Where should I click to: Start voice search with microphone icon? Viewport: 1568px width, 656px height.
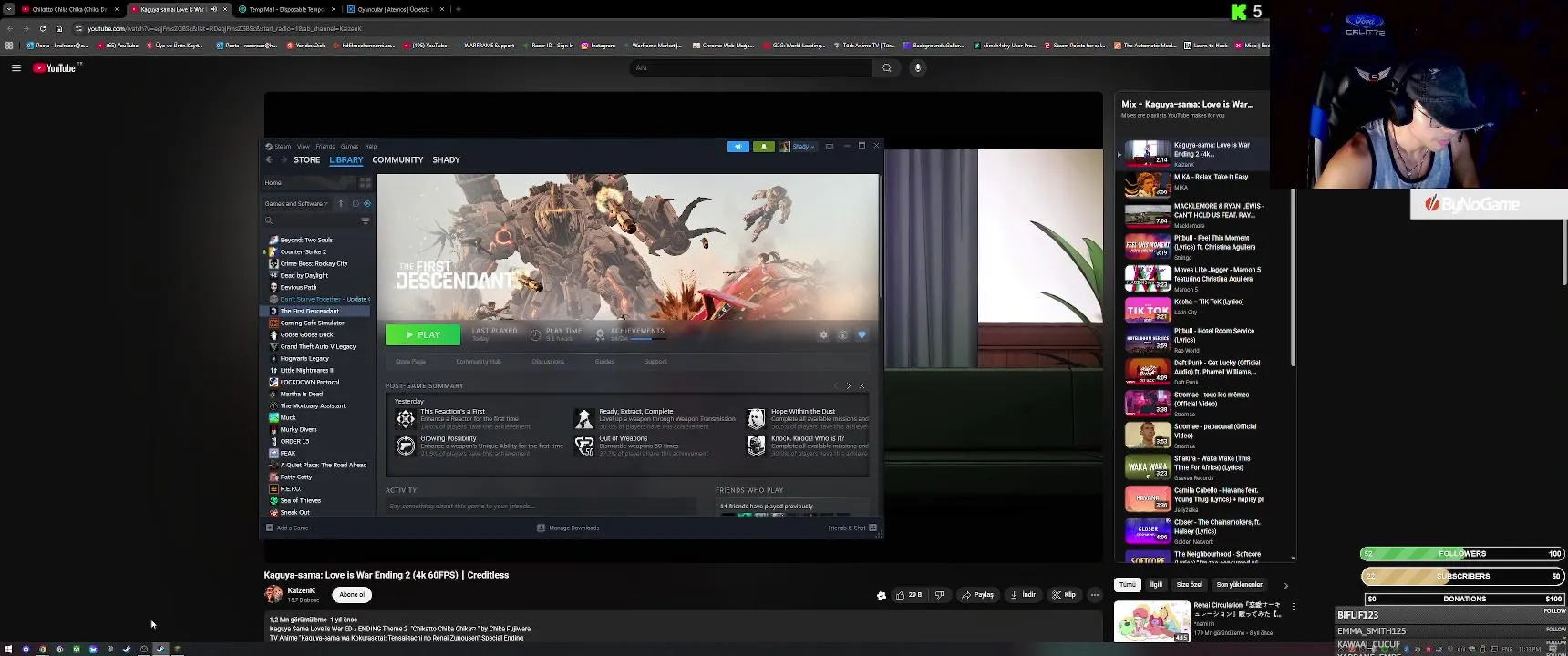[x=918, y=67]
